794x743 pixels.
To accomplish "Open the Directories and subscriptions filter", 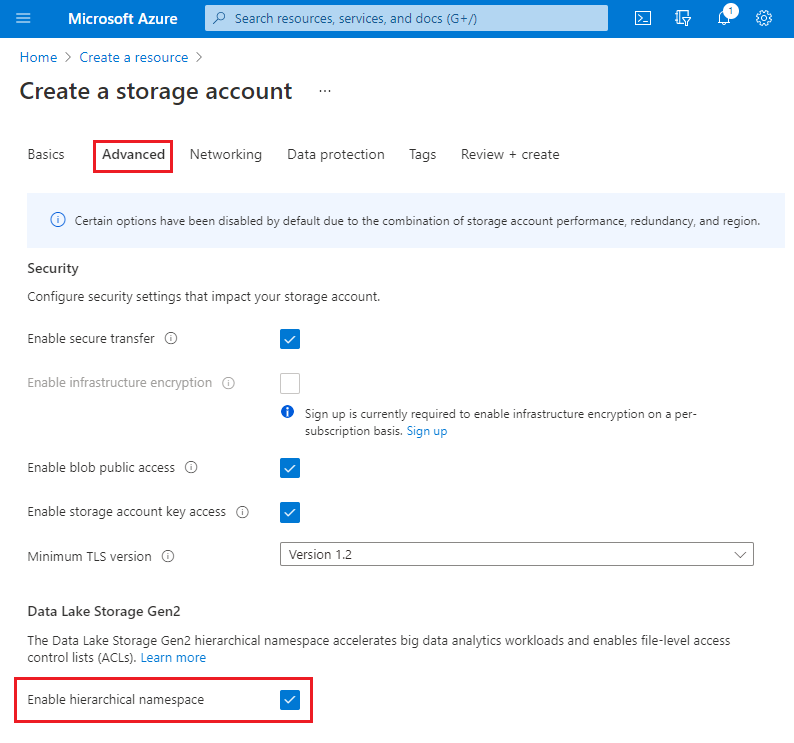I will 684,18.
